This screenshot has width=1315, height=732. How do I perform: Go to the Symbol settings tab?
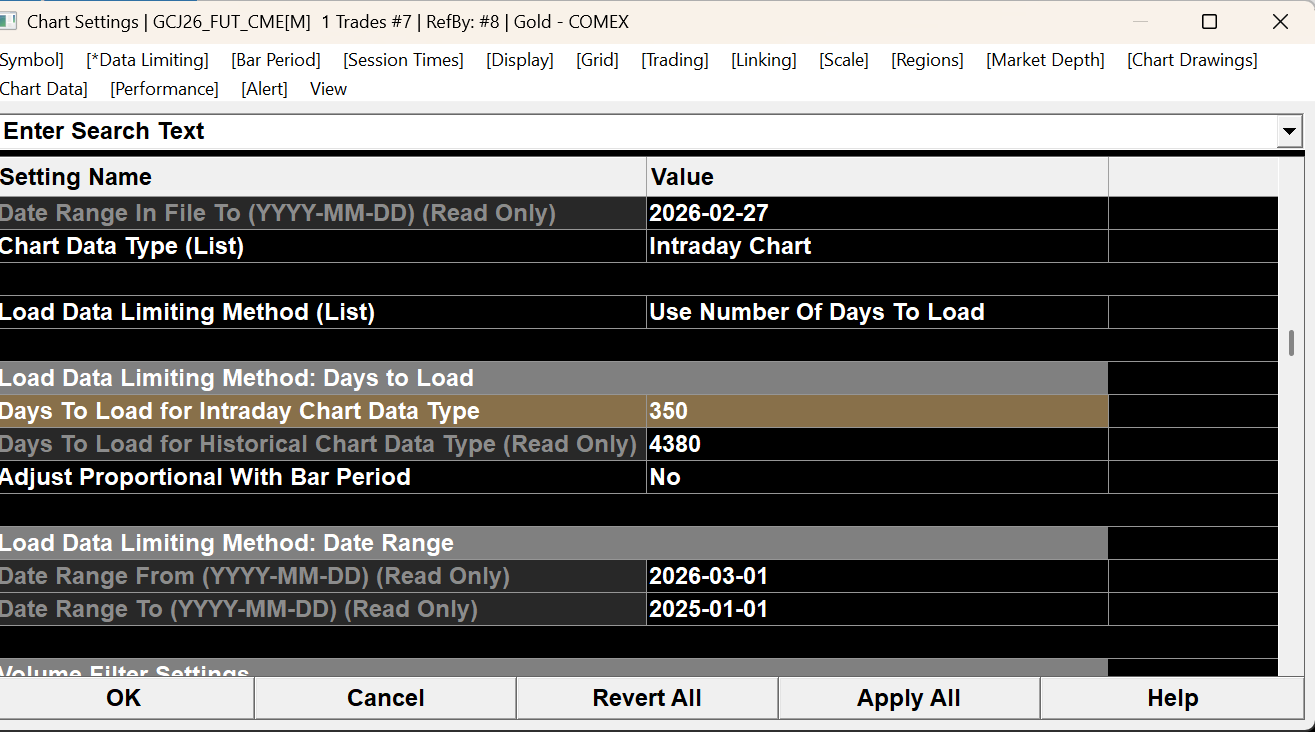click(x=31, y=60)
